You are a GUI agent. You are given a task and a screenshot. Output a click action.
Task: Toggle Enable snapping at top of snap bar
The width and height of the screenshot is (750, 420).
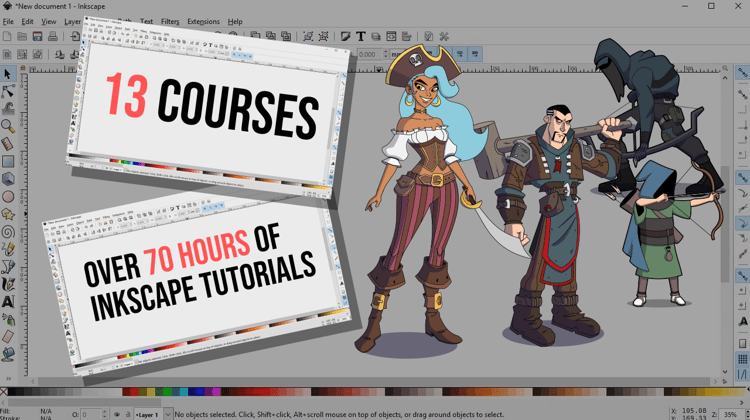tap(742, 73)
